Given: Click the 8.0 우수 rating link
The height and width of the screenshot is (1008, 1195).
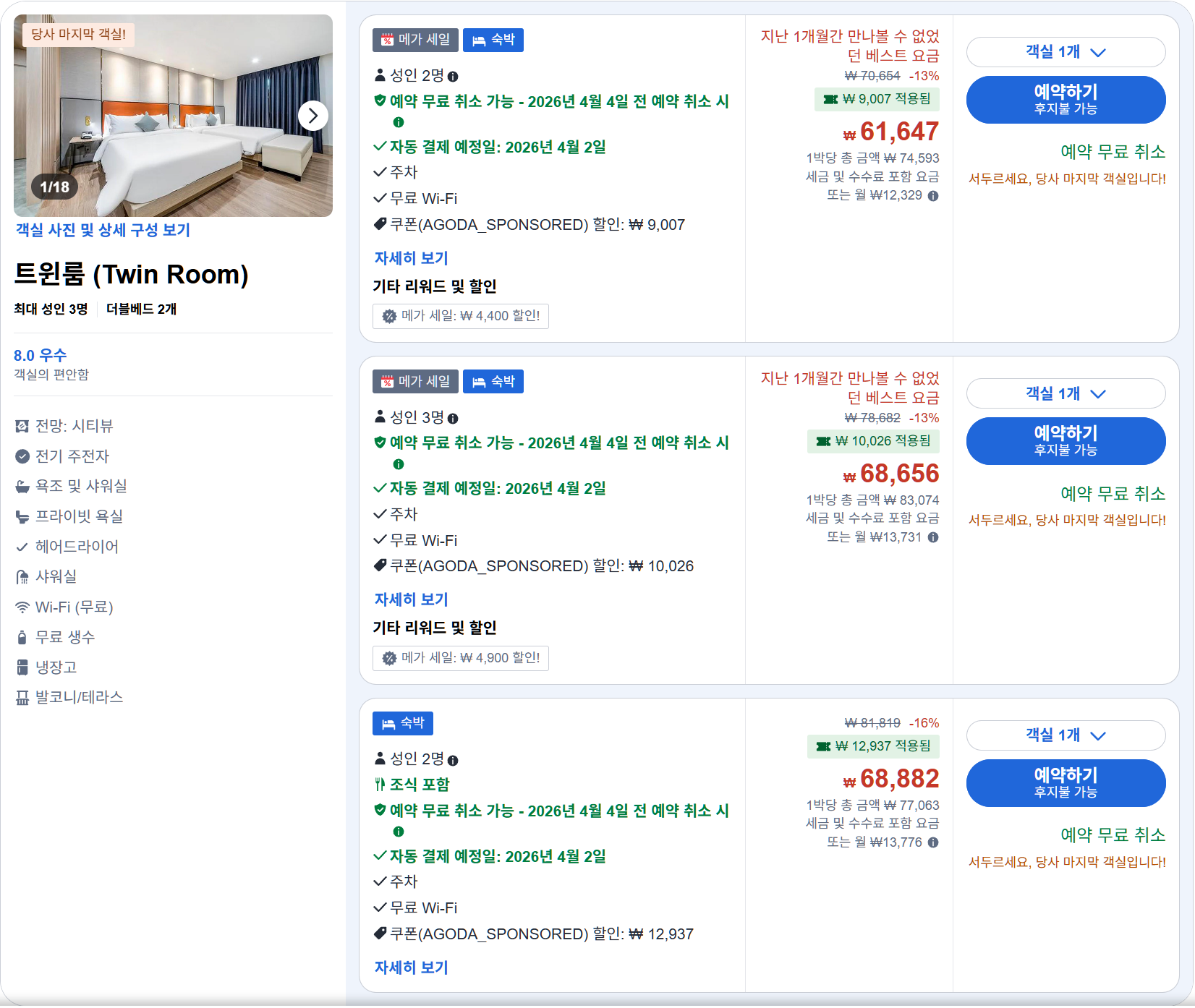Looking at the screenshot, I should coord(40,355).
